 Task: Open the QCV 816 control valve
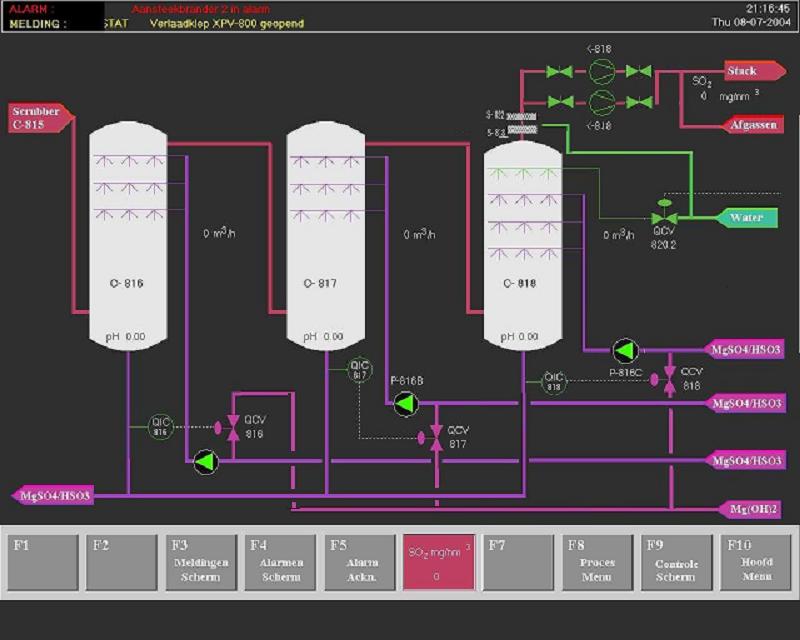(x=233, y=427)
